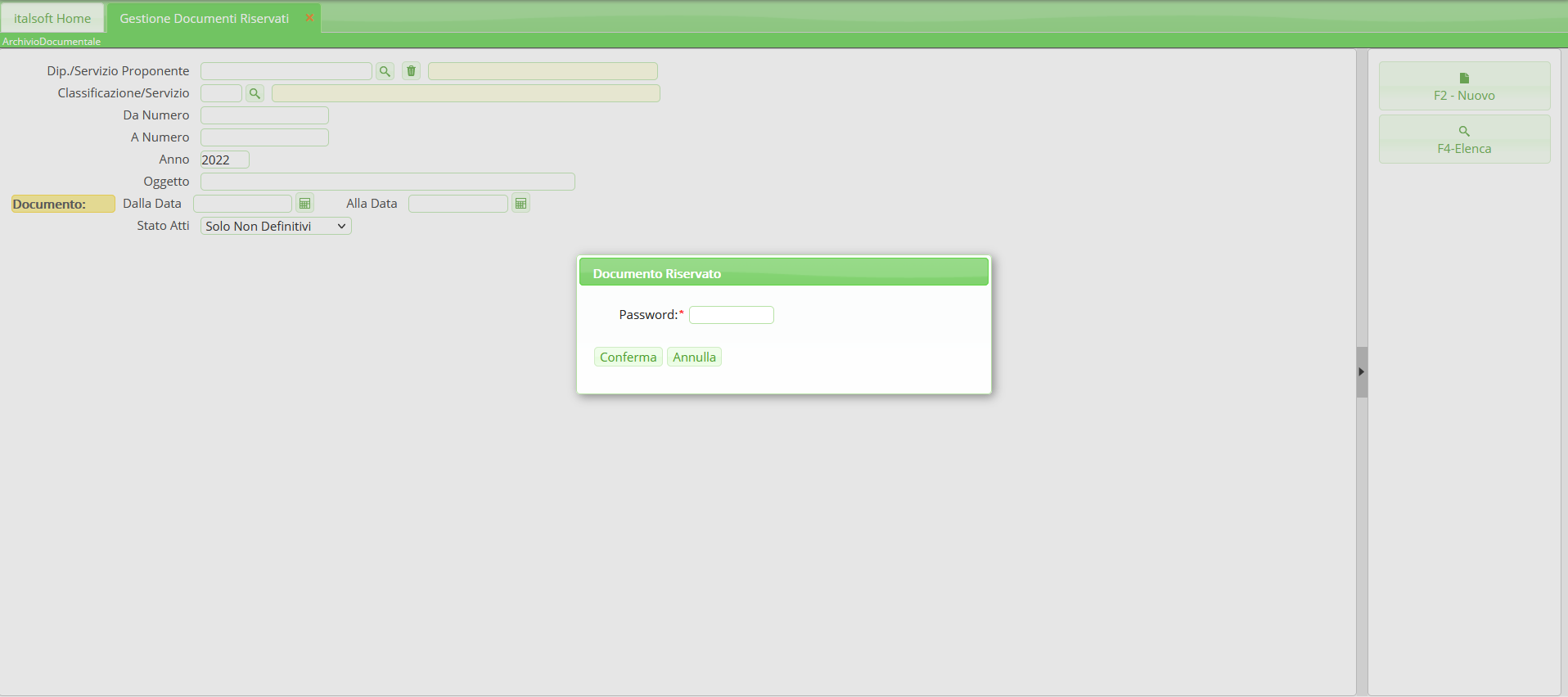This screenshot has width=1568, height=697.
Task: Click the trash icon beside Dip./Servizio Proponente
Action: pos(411,71)
